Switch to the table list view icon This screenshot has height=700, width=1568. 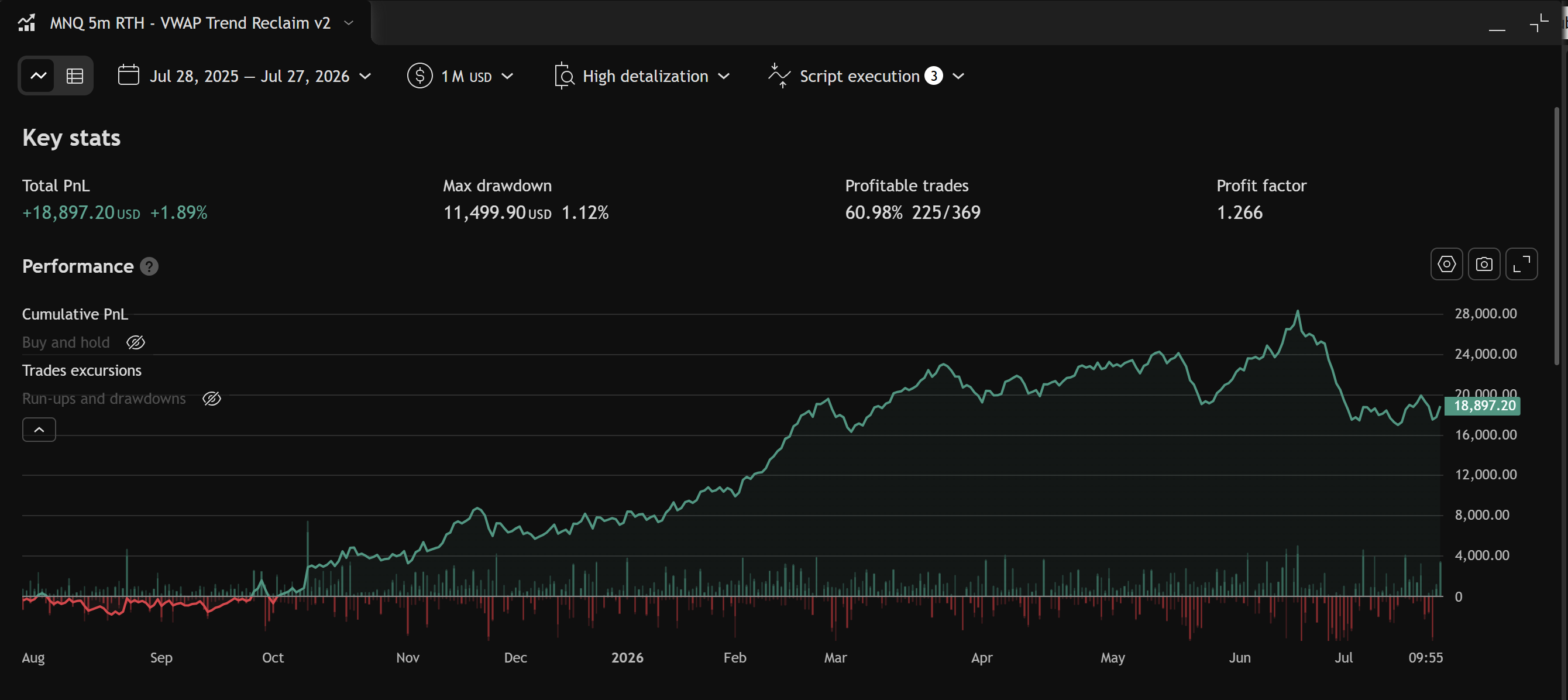click(75, 76)
